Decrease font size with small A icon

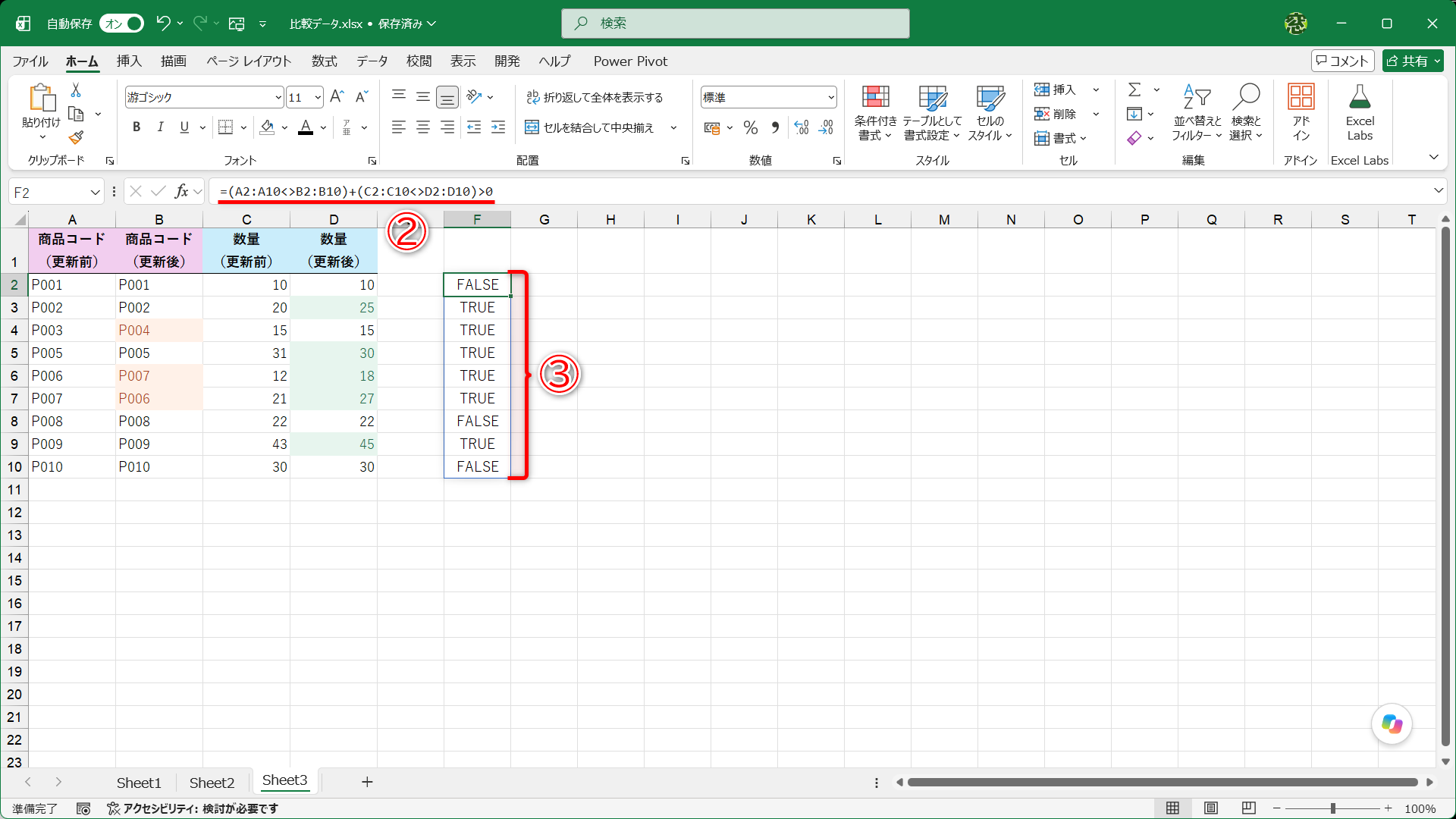362,96
